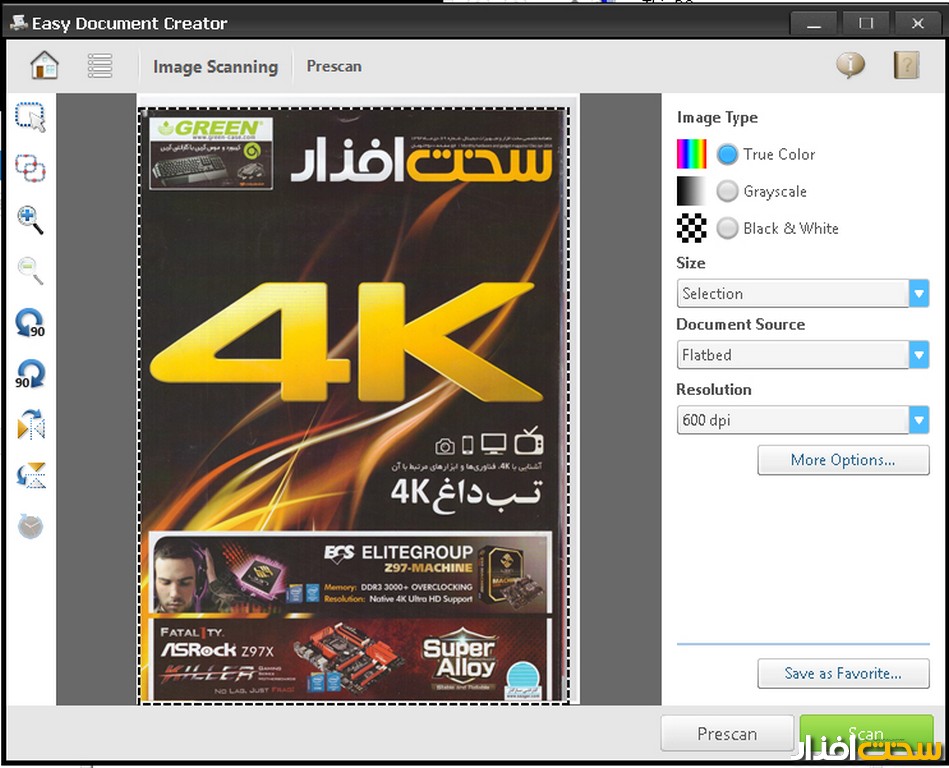
Task: Zoom out of the scanned preview
Action: [30, 270]
